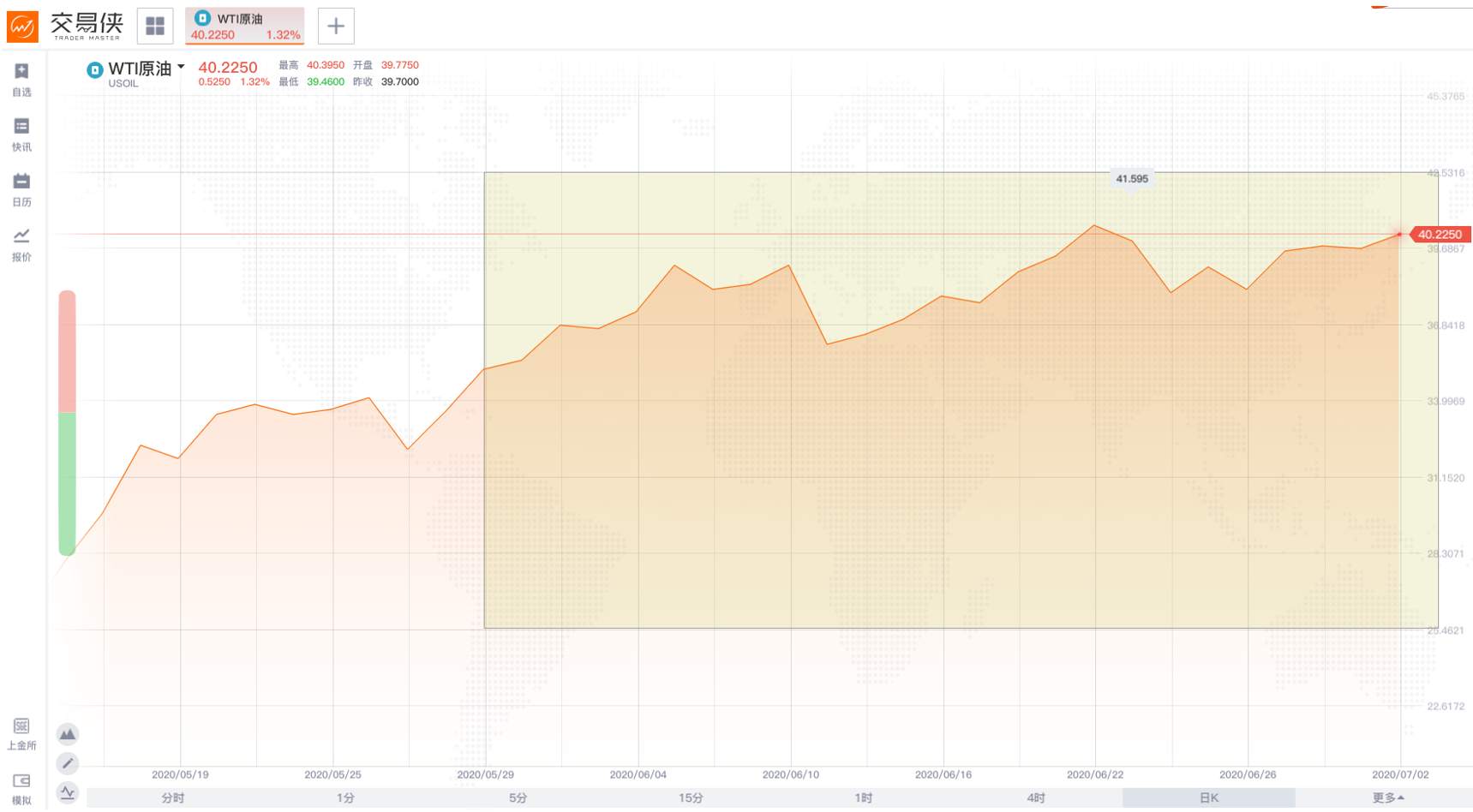Click the large 40.2250 quote price
The height and width of the screenshot is (812, 1473).
click(228, 67)
